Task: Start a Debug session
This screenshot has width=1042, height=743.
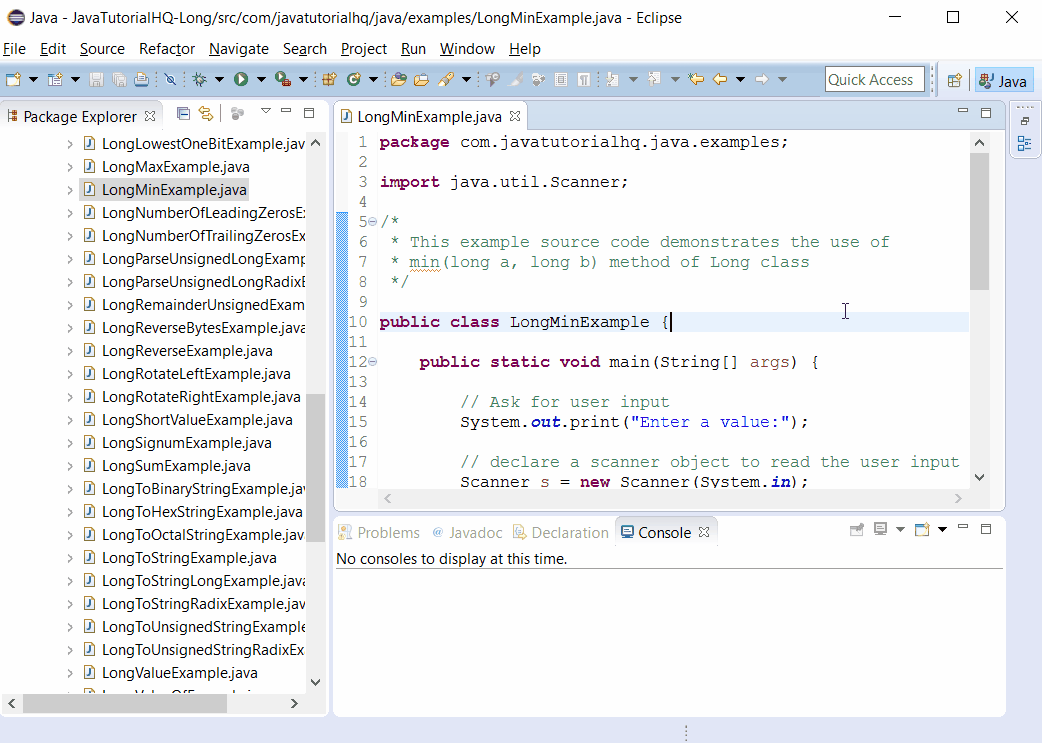Action: pos(199,77)
